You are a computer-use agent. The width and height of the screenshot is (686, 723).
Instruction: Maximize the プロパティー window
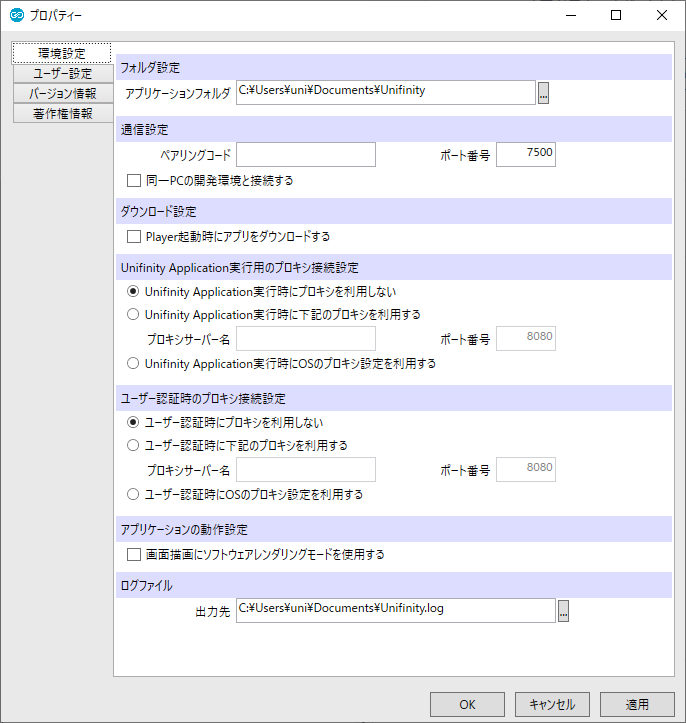coord(616,15)
